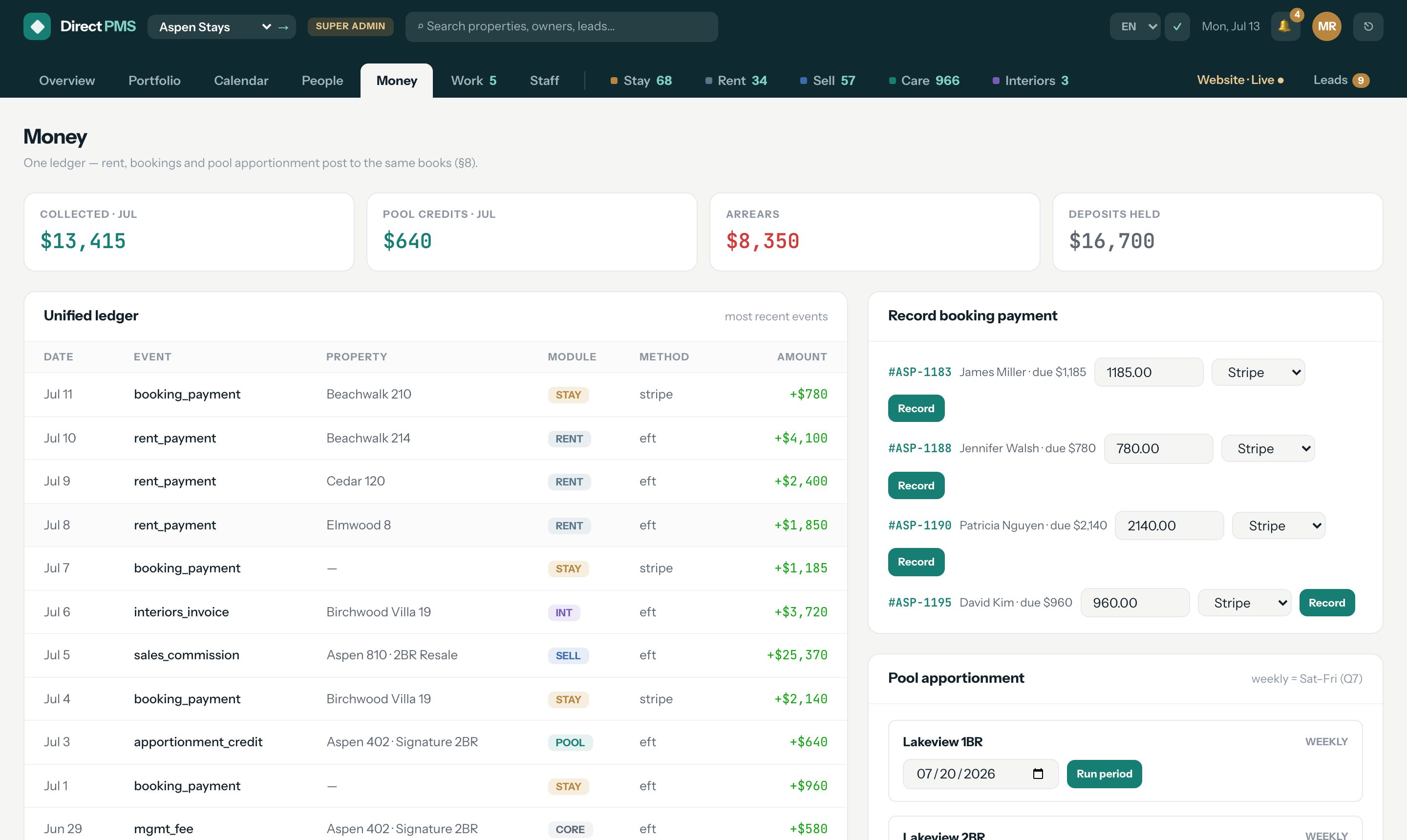Switch to the Overview tab

point(67,81)
